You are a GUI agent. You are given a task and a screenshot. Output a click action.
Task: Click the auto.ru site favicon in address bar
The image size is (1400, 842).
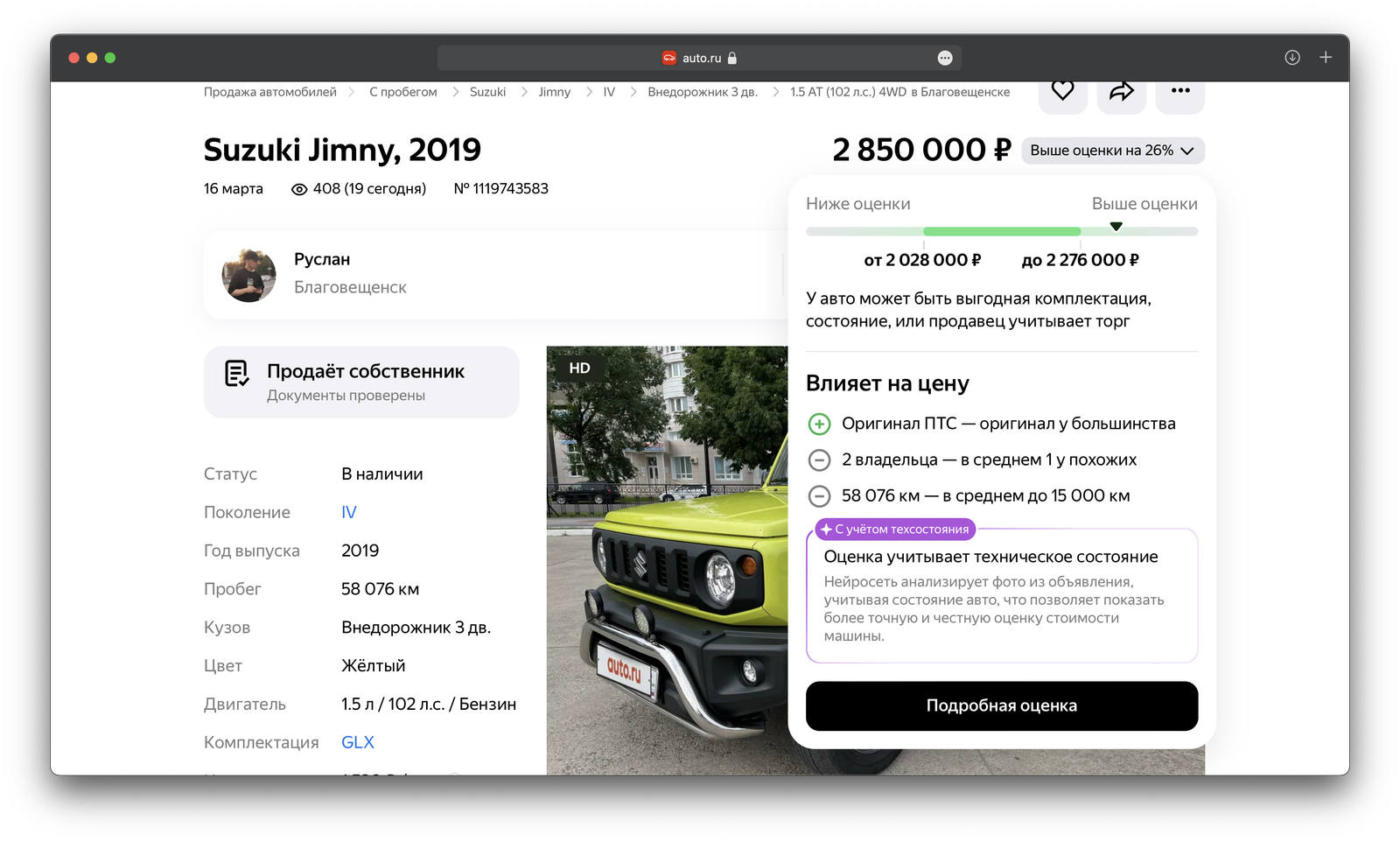tap(669, 58)
